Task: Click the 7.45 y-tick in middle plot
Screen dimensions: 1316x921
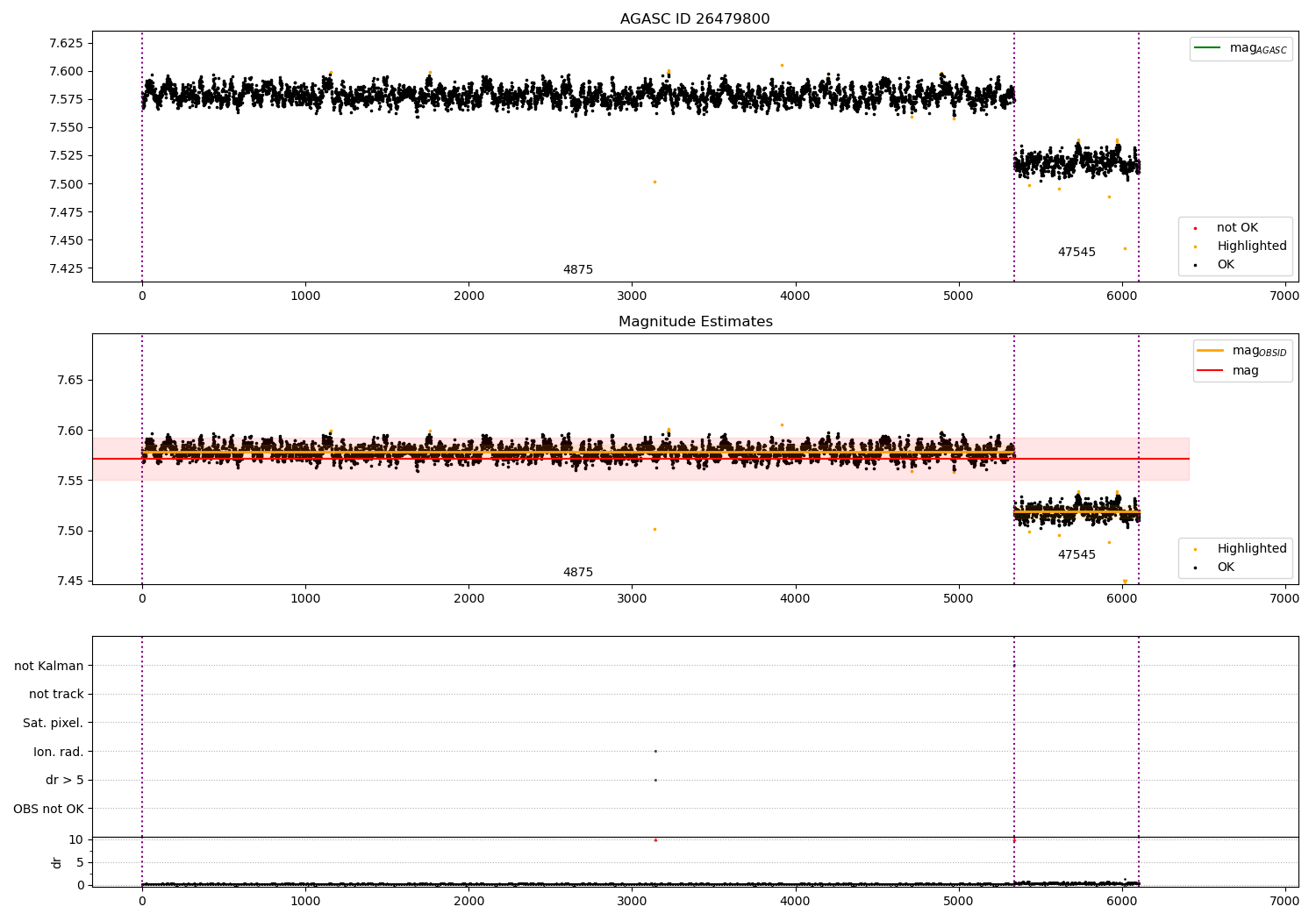Action: pos(69,581)
